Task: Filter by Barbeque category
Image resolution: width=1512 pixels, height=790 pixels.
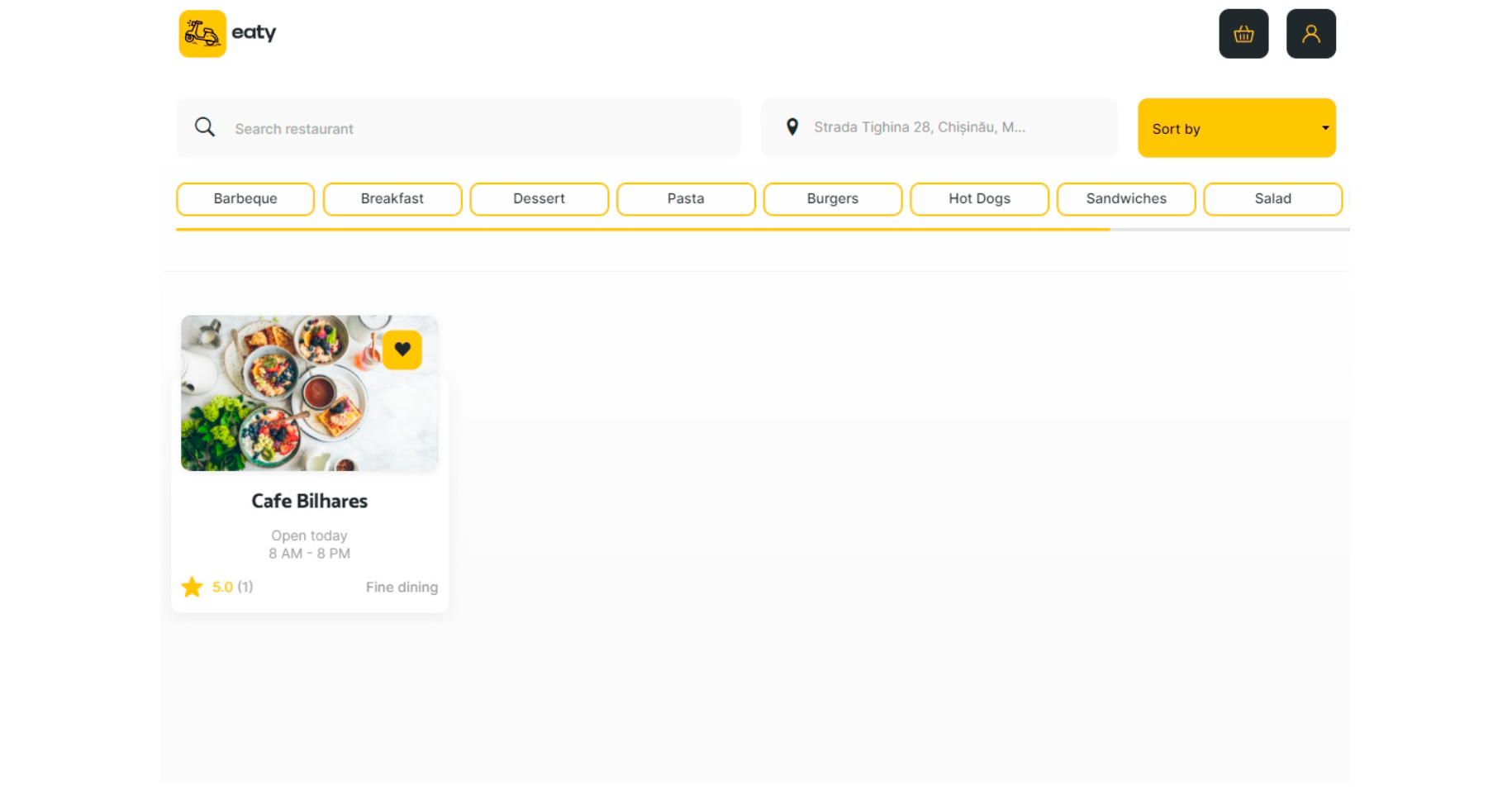Action: tap(245, 199)
